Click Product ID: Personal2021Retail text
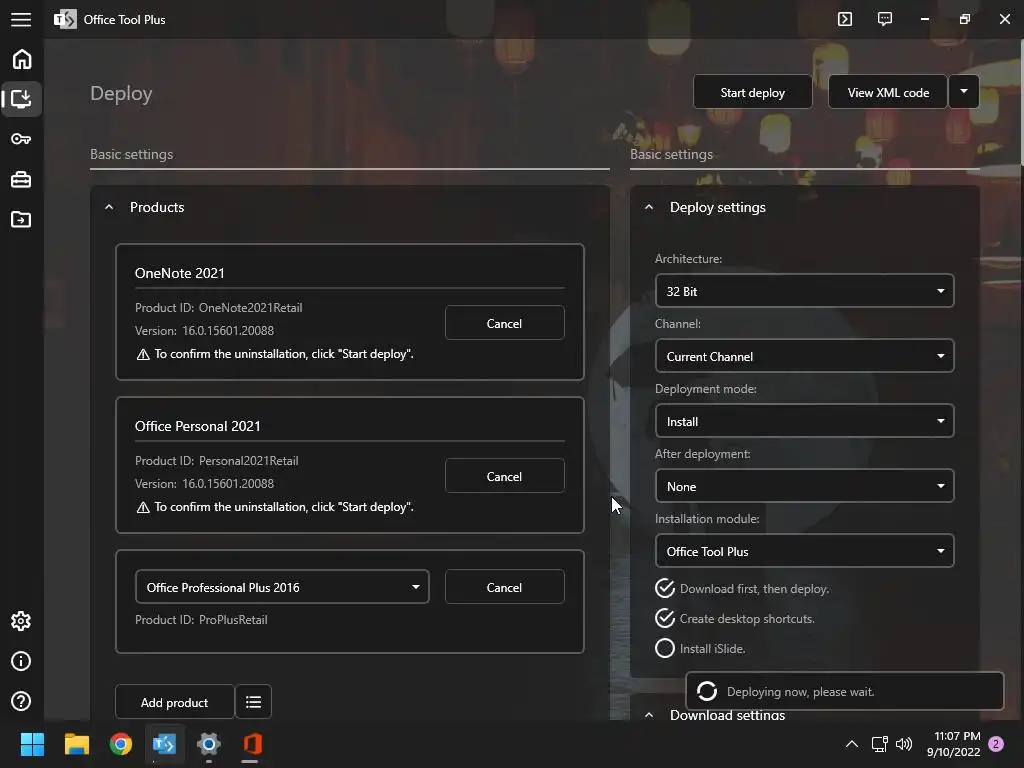Viewport: 1024px width, 768px height. pyautogui.click(x=216, y=460)
